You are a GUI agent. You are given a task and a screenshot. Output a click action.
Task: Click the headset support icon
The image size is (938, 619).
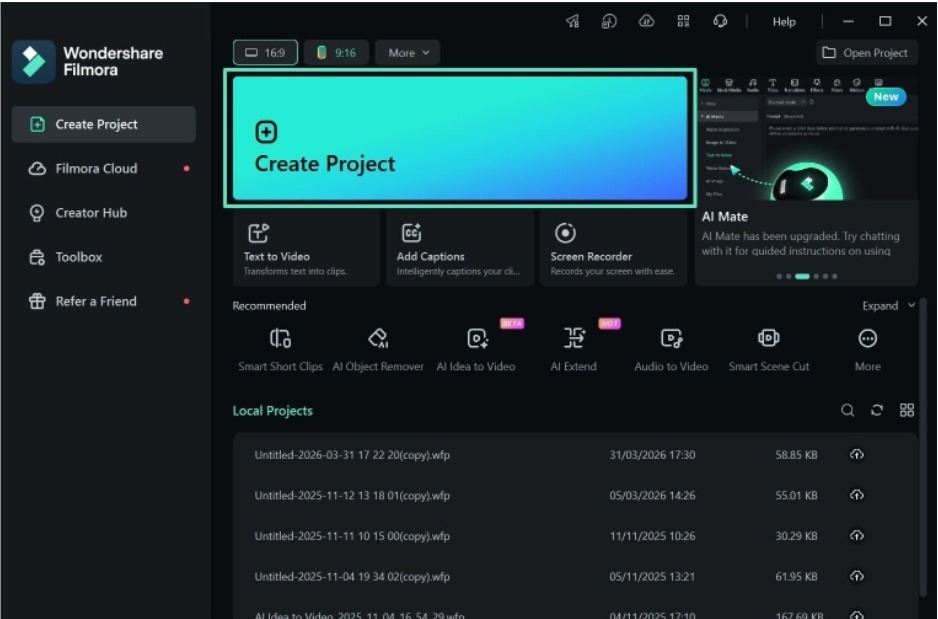pyautogui.click(x=720, y=22)
